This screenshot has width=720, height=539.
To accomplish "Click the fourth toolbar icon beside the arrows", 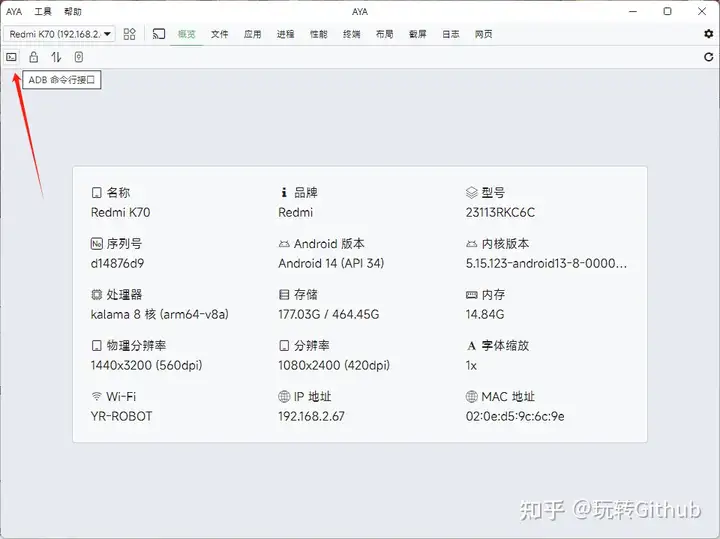I will [x=78, y=57].
